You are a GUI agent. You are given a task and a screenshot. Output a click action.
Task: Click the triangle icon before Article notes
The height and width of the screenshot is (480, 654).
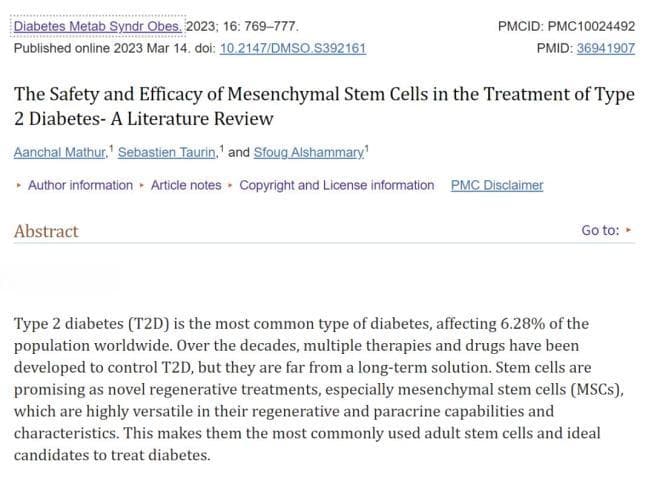click(x=142, y=185)
